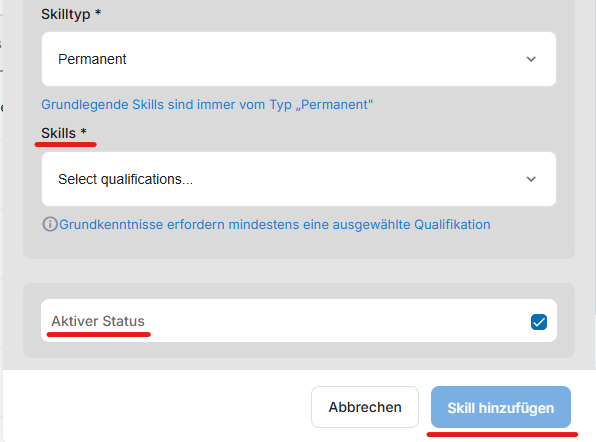Screen dimensions: 596x442
Task: Expand the Skilltyp chevron arrow
Action: 531,59
